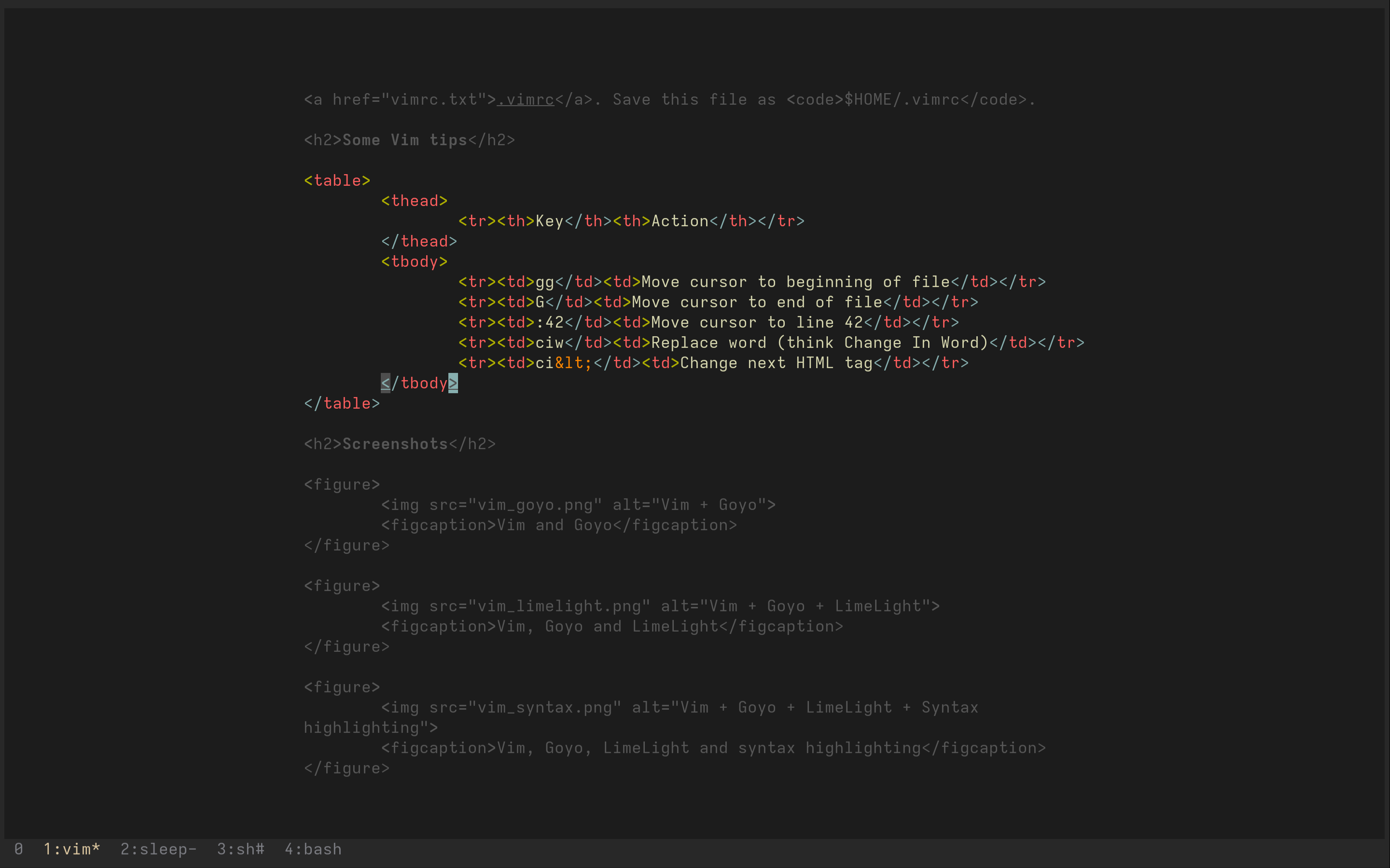The image size is (1390, 868).
Task: Switch to tmux window 2:sleep
Action: [158, 849]
